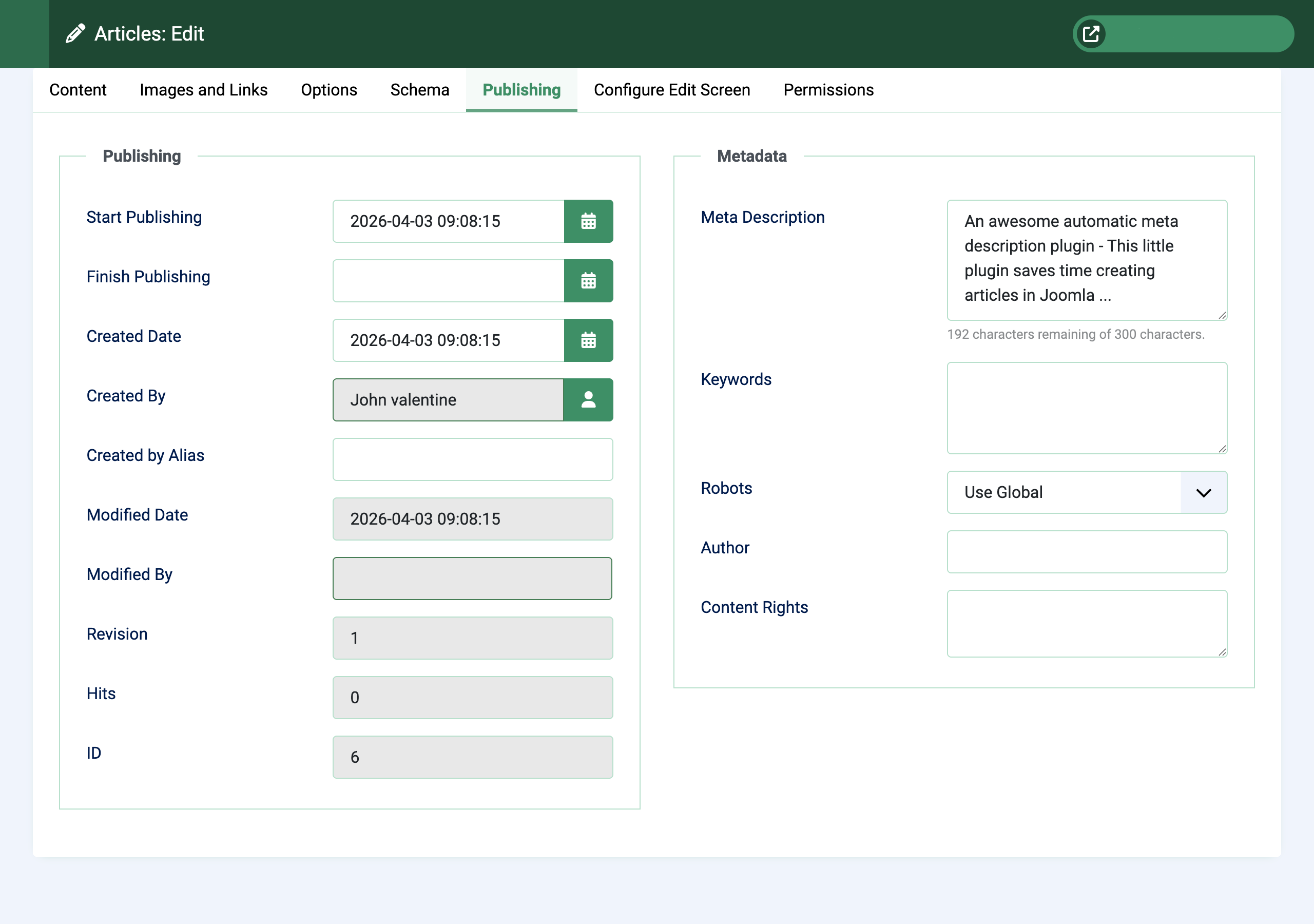Open Configure Edit Screen tab
1314x924 pixels.
tap(671, 90)
